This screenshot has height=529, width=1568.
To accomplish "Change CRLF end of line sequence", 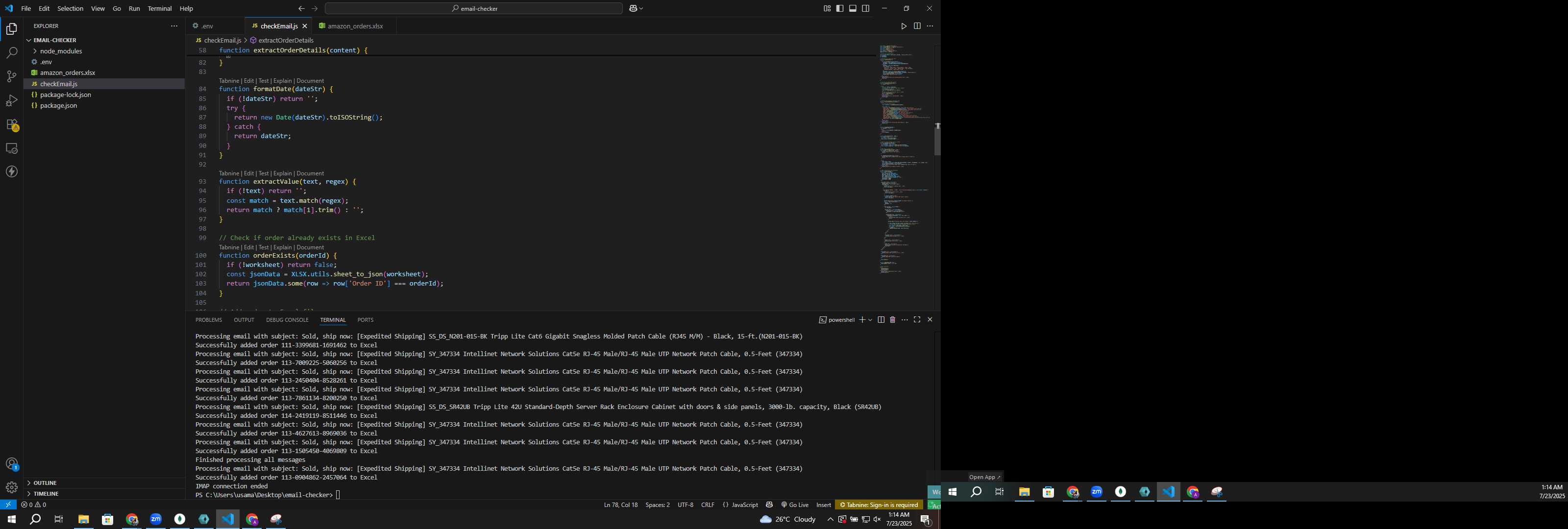I will (707, 505).
